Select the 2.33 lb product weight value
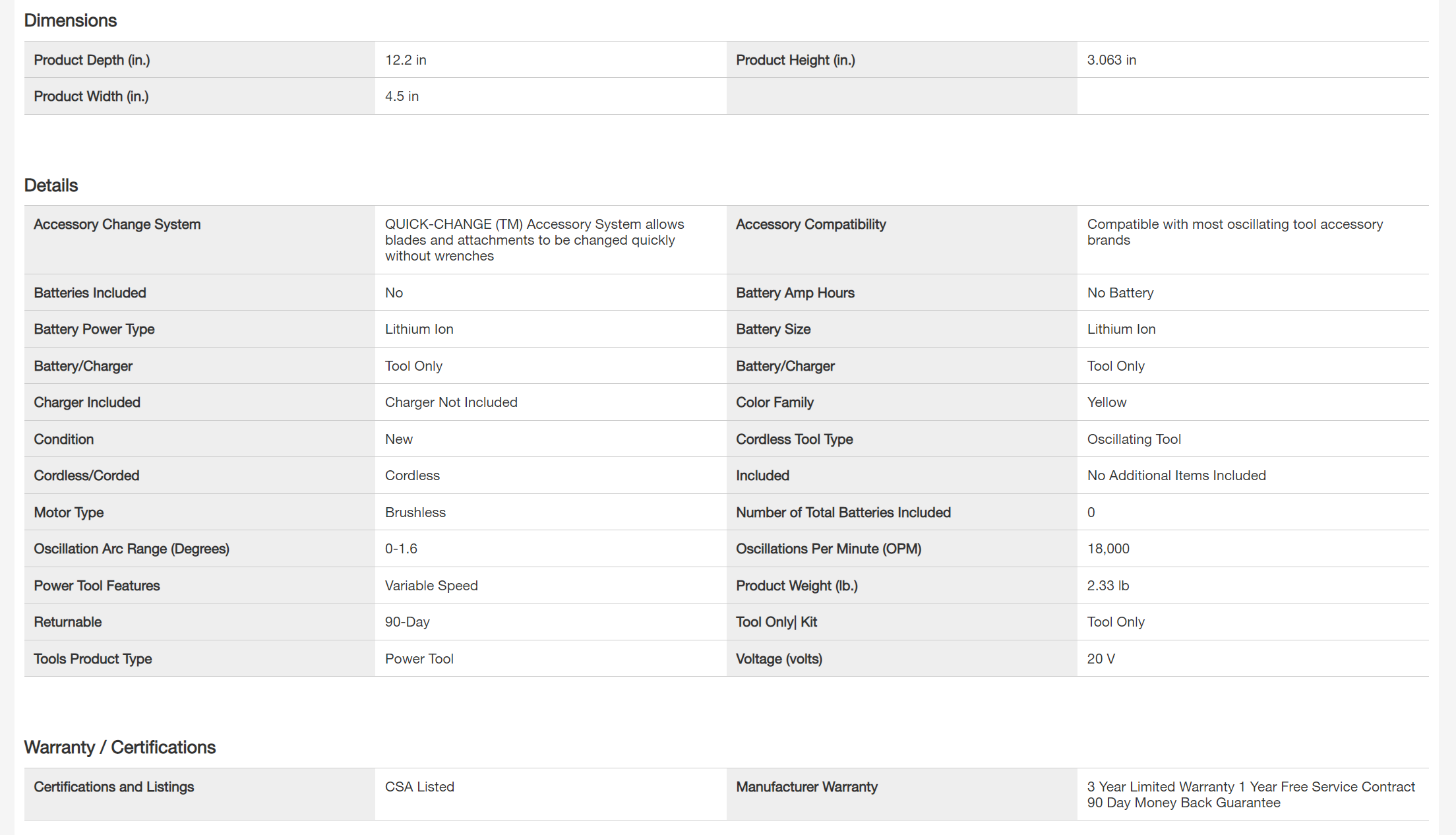 pos(1108,586)
